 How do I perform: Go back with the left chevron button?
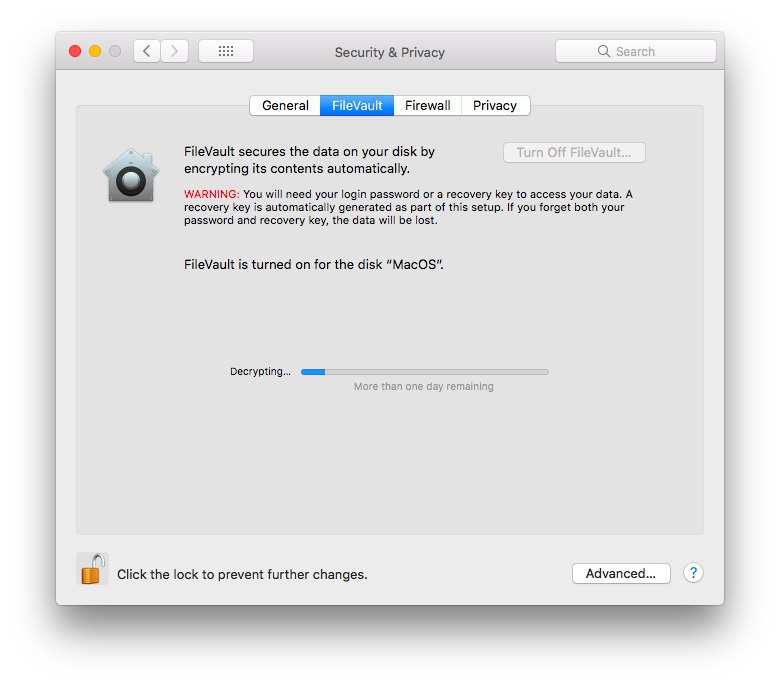point(147,51)
